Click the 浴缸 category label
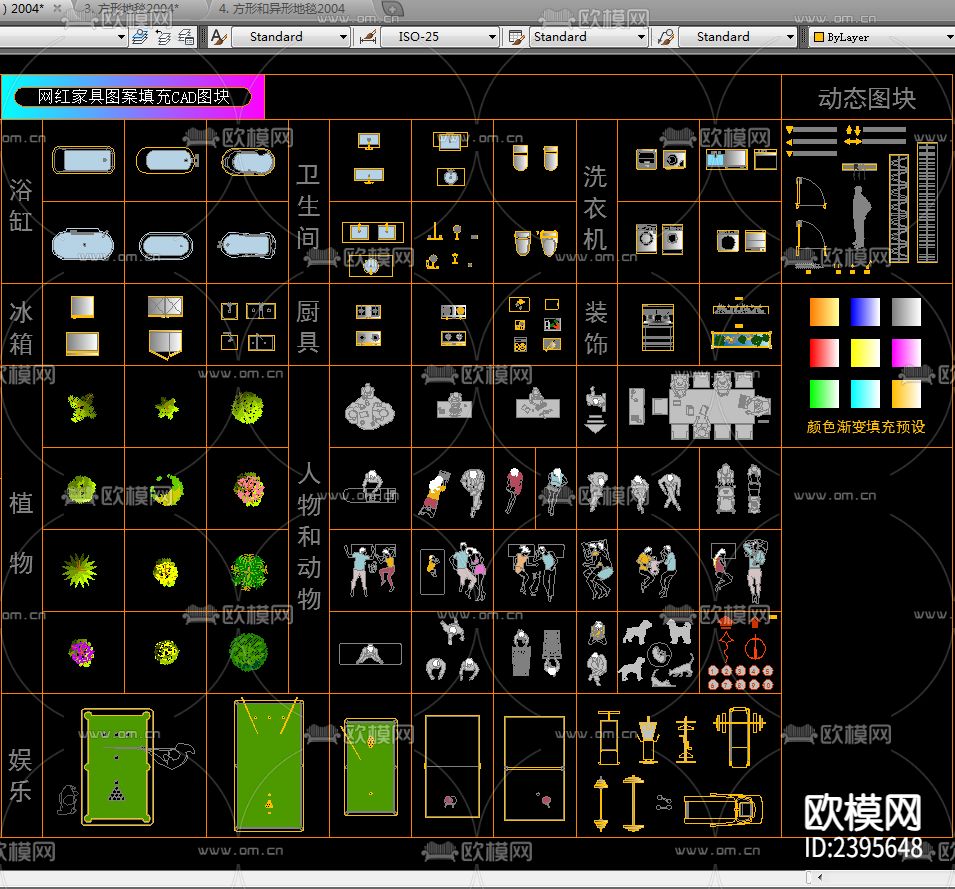Image resolution: width=955 pixels, height=889 pixels. pos(21,205)
